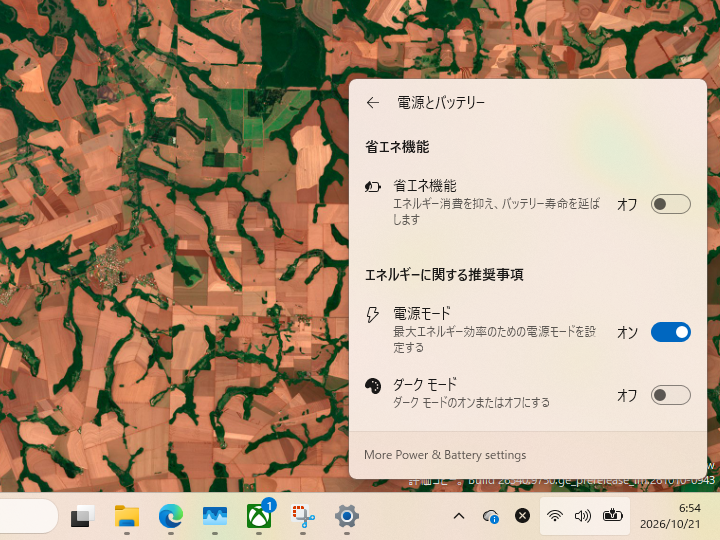Click the taskbar search box
The image size is (720, 540).
(x=28, y=516)
